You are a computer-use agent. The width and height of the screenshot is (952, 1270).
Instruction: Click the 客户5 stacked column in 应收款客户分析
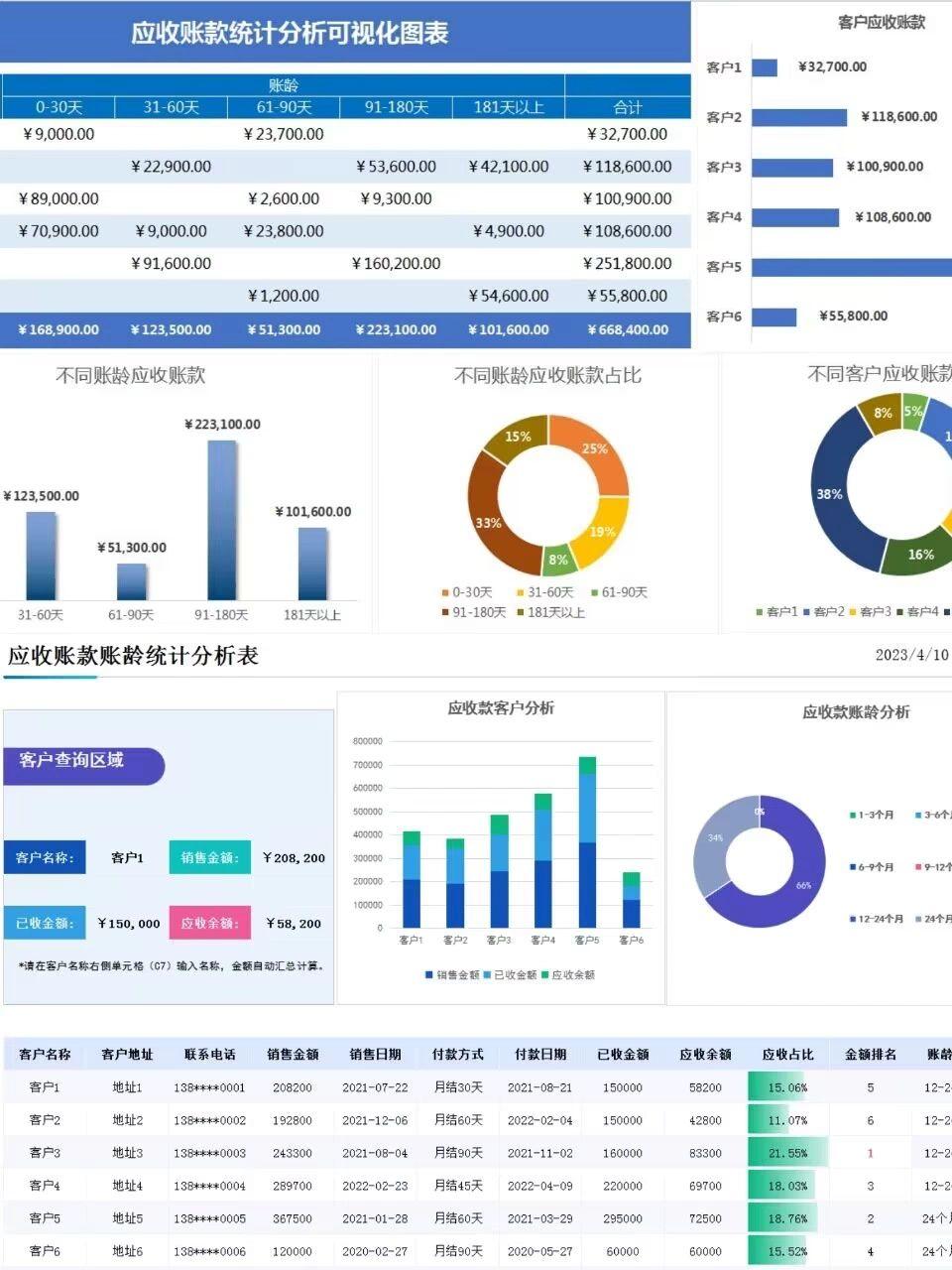[x=587, y=842]
